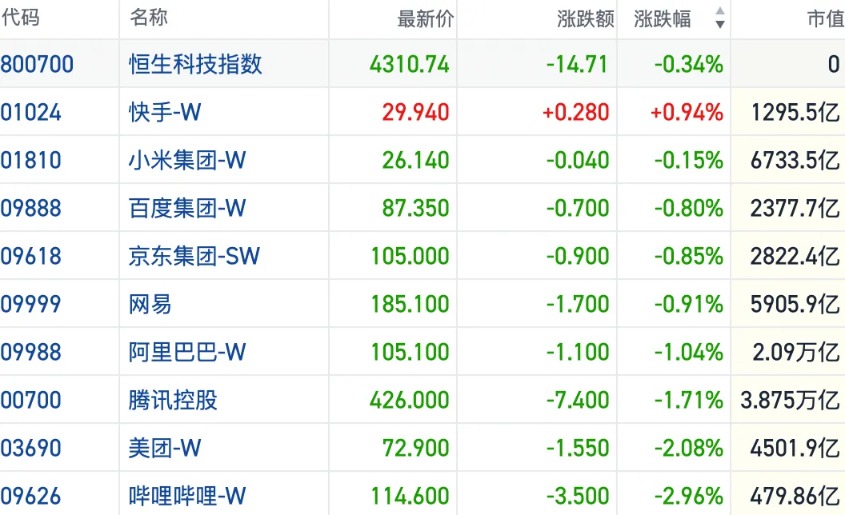
Task: Select 京东集团-SW in the list
Action: [194, 256]
